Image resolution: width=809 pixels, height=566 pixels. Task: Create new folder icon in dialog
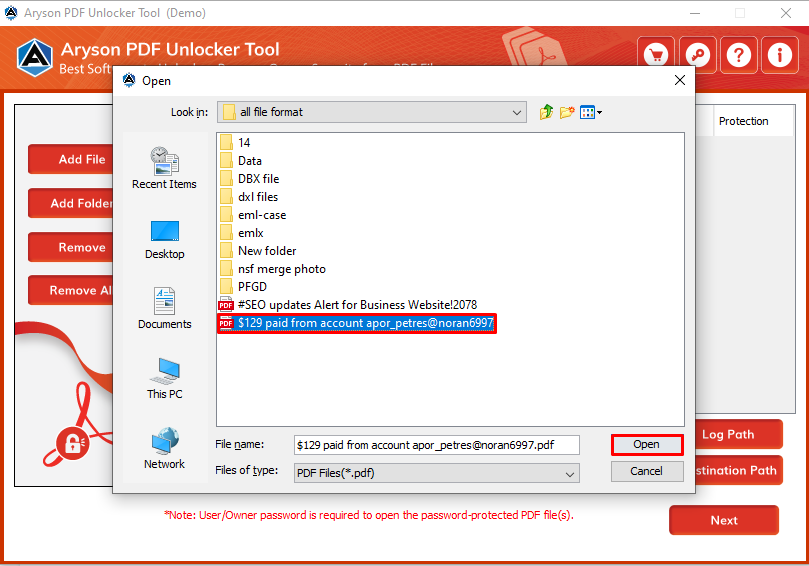[x=567, y=112]
